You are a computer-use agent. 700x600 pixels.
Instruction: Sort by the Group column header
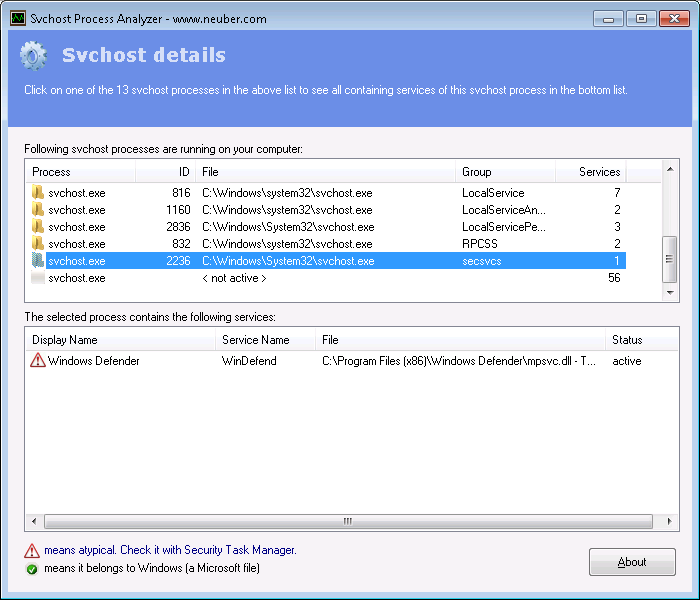coord(504,172)
